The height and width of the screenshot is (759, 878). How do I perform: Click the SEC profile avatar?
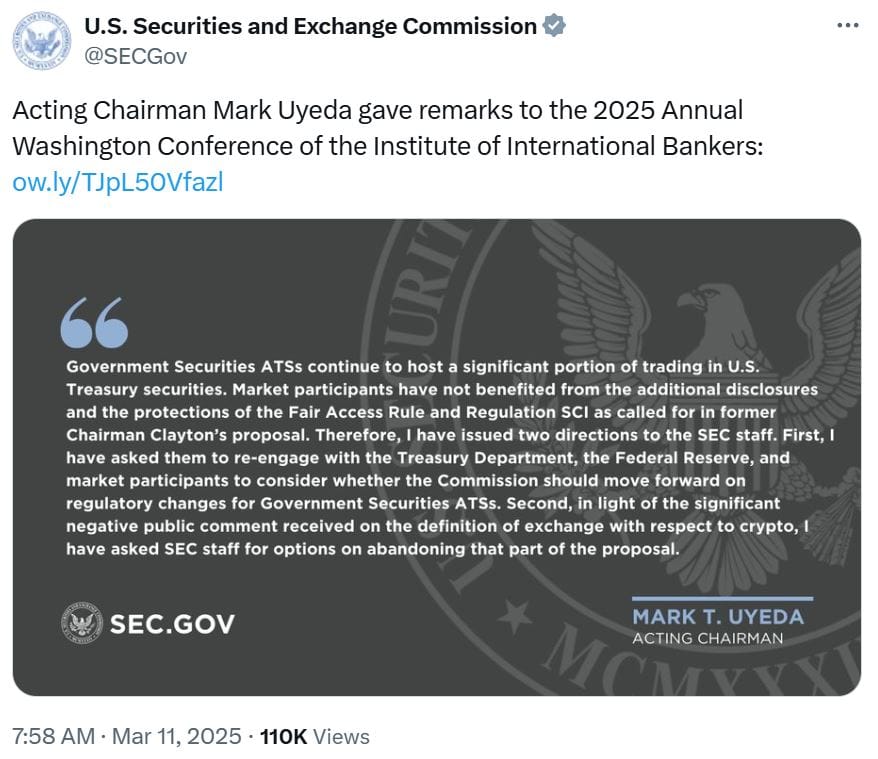41,42
